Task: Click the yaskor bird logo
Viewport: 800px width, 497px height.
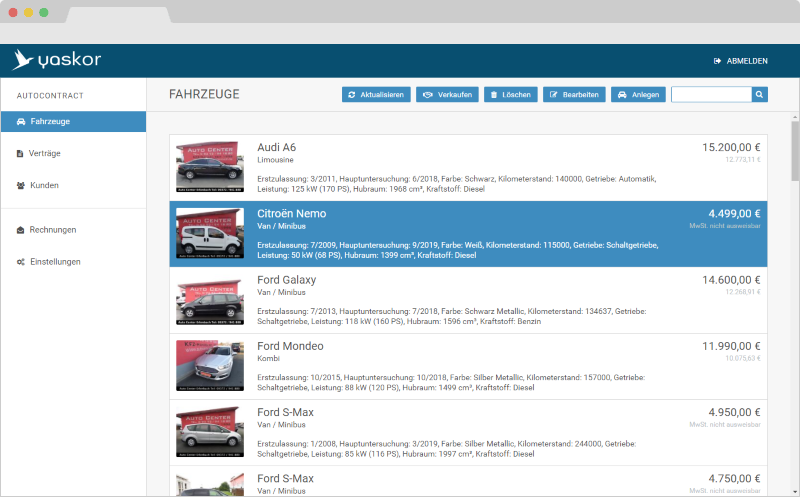Action: (x=23, y=60)
